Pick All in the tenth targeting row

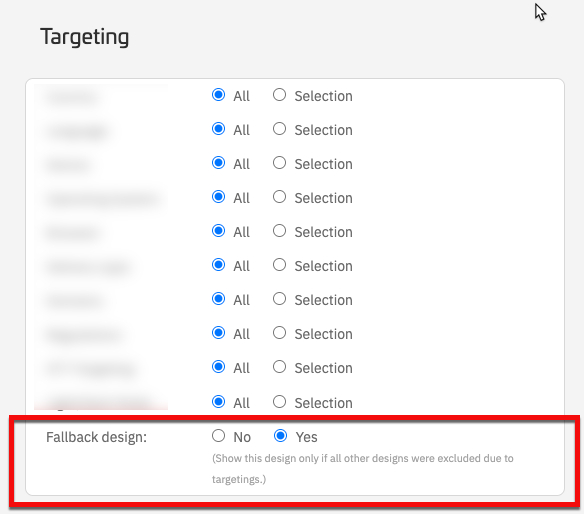pos(218,402)
